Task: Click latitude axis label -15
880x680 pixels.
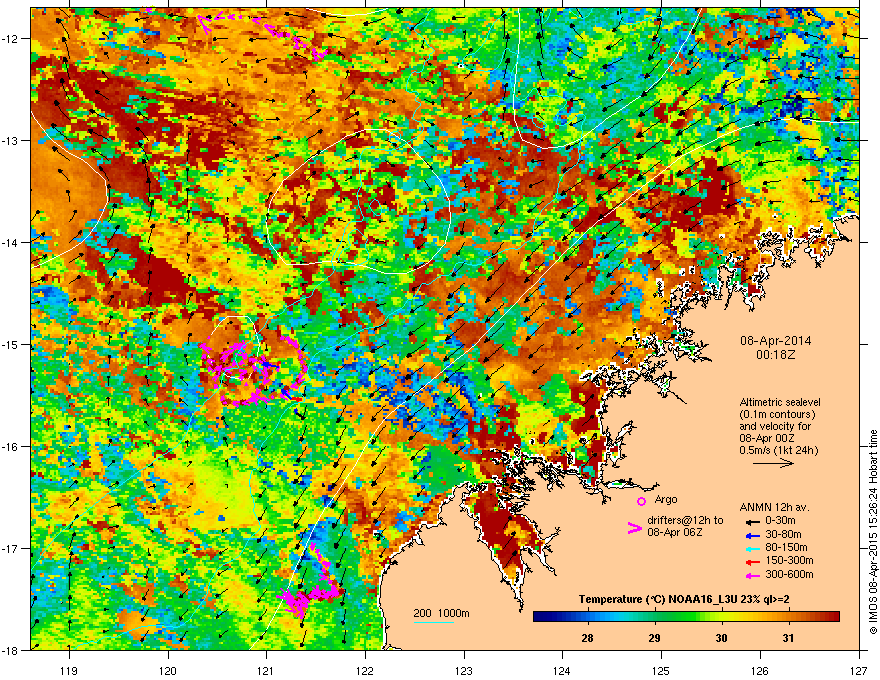Action: click(11, 344)
